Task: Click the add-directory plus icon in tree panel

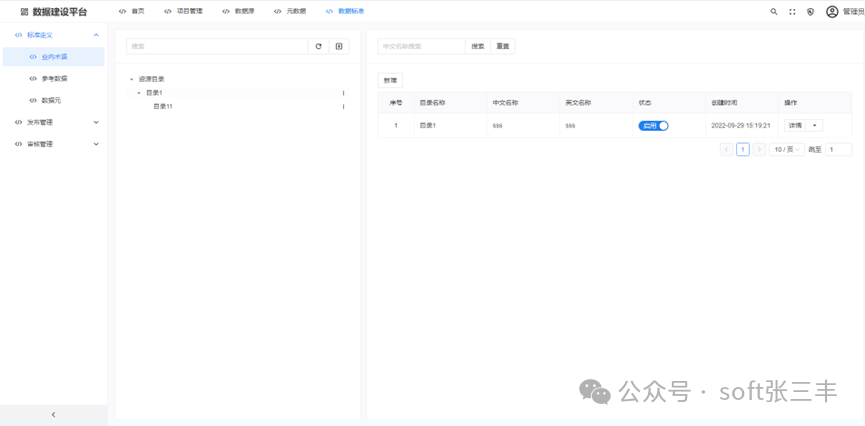Action: tap(339, 46)
